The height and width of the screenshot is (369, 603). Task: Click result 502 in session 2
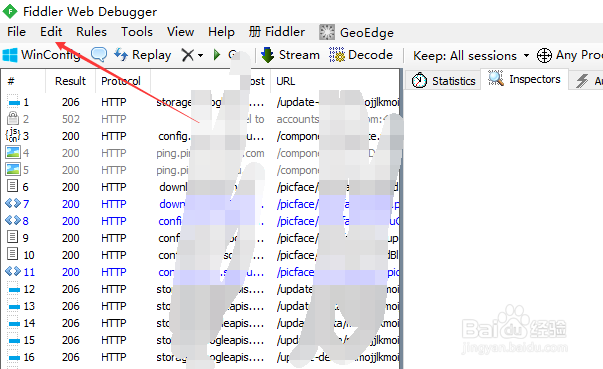pyautogui.click(x=71, y=119)
